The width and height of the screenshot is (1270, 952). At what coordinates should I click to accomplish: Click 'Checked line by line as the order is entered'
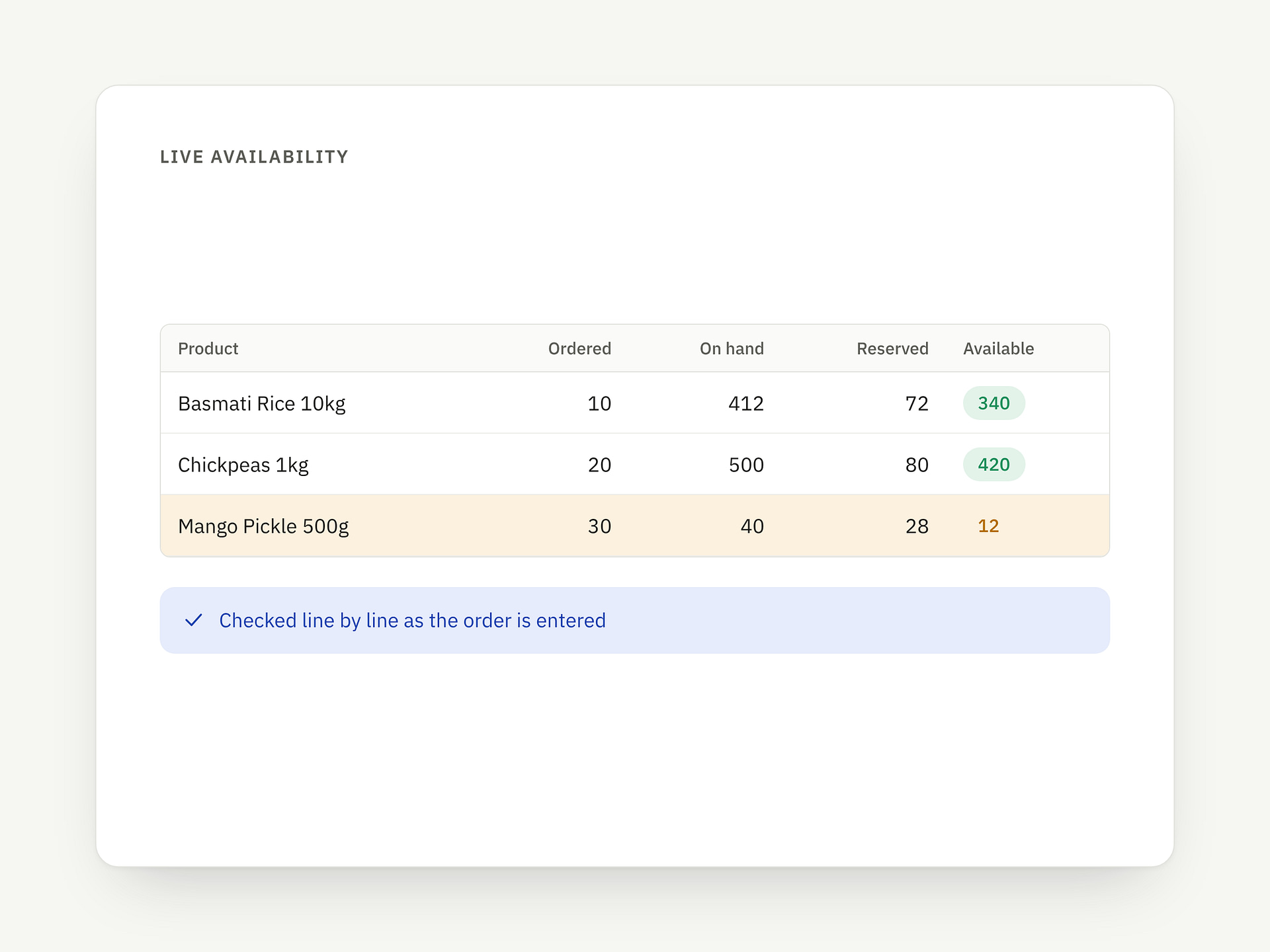[413, 620]
